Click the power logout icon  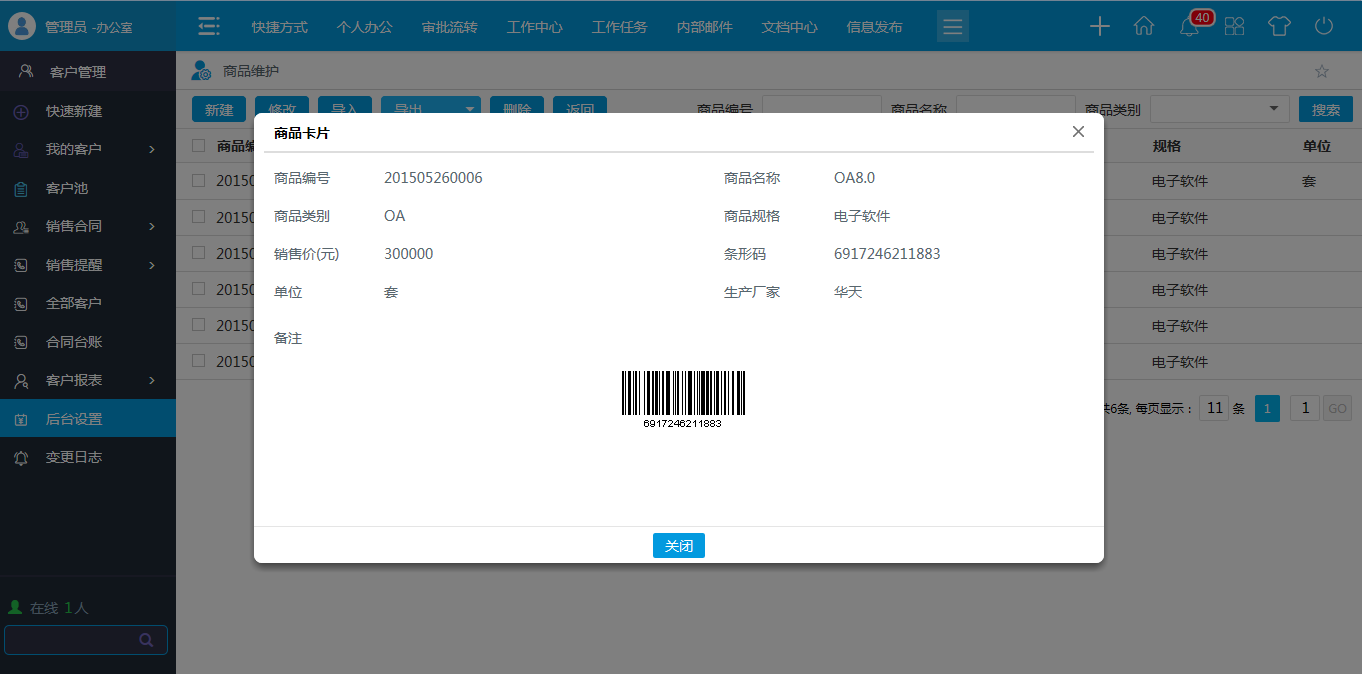point(1324,26)
